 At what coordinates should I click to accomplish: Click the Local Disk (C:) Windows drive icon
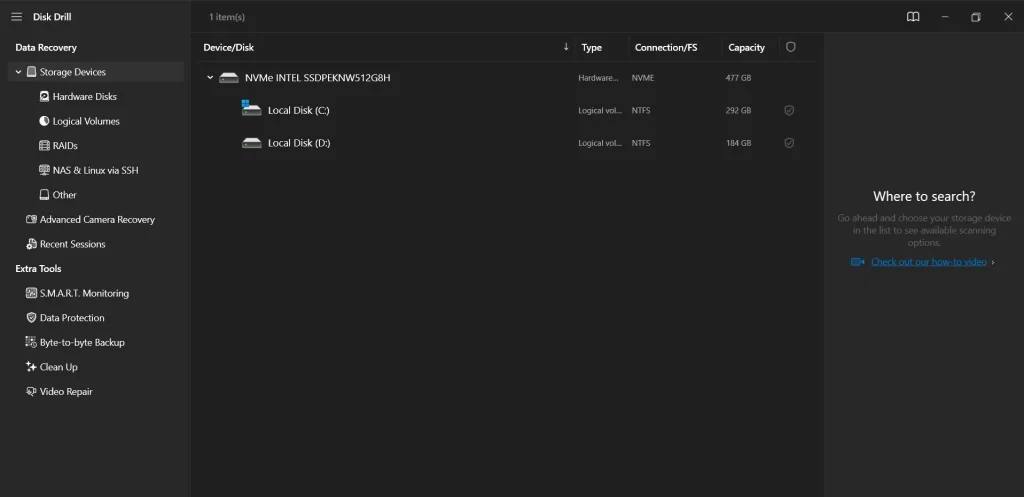pyautogui.click(x=251, y=108)
